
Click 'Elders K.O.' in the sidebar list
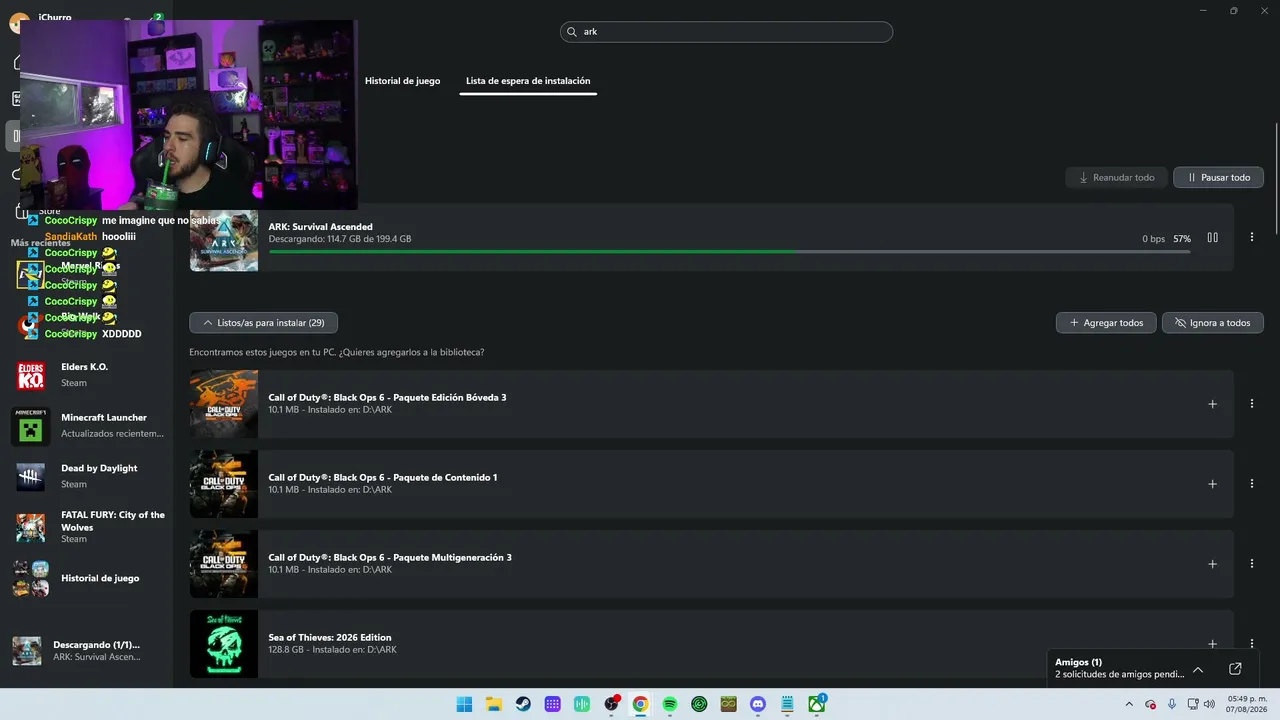(84, 367)
